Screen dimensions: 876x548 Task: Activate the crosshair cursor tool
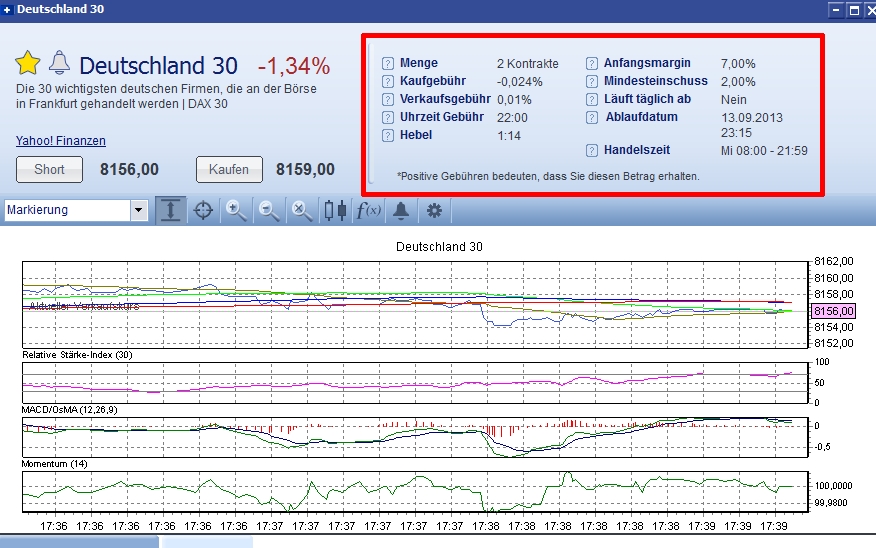point(203,211)
